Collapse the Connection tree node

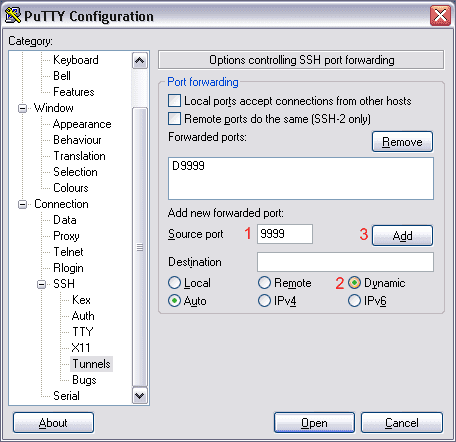coord(22,204)
